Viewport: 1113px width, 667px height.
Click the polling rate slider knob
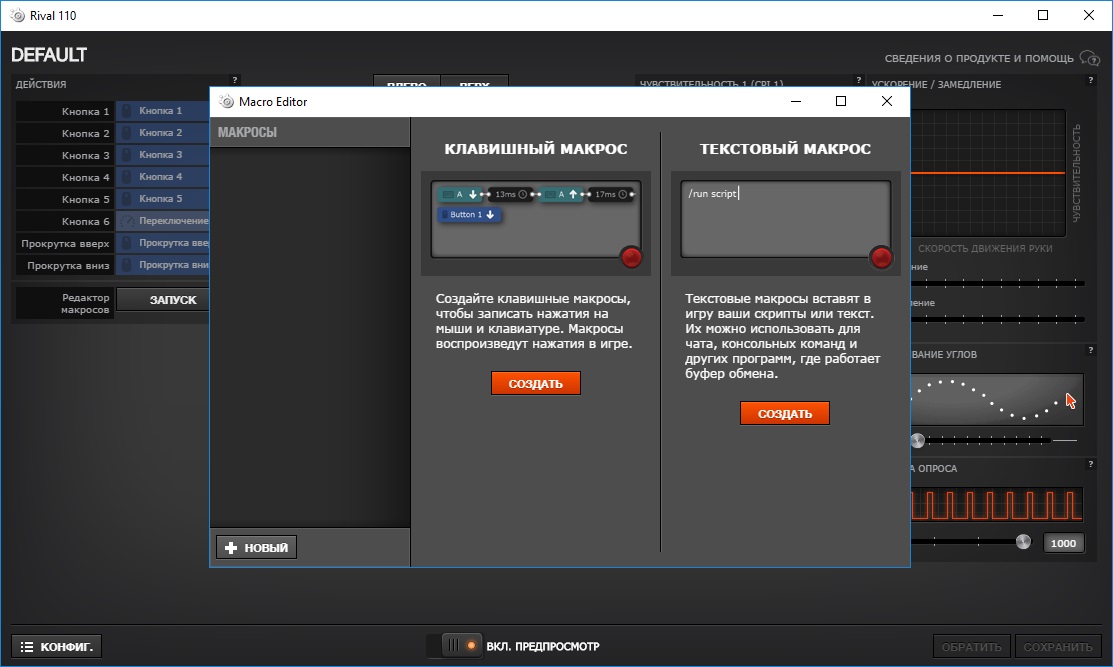(1022, 542)
